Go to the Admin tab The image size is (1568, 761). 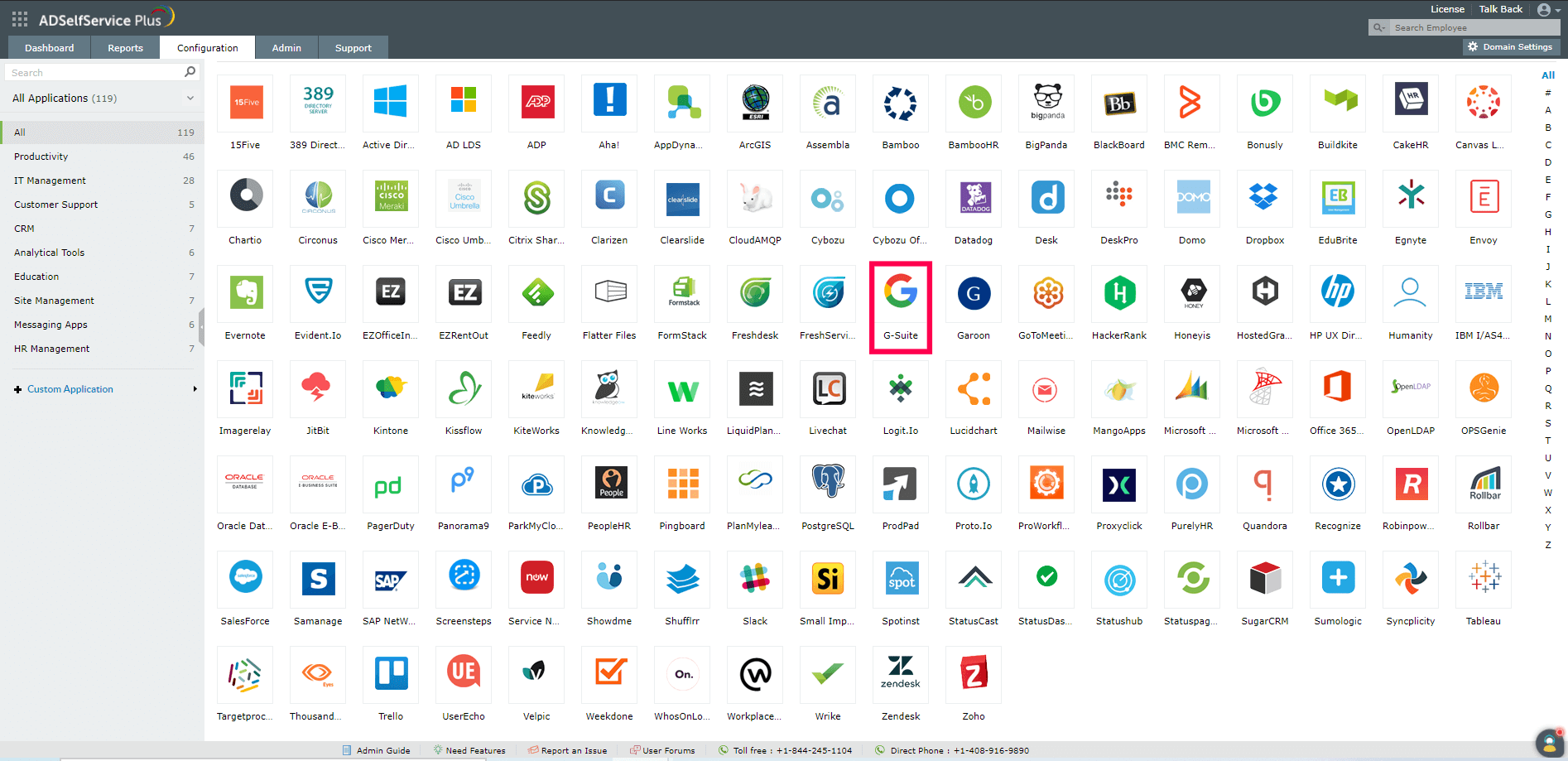click(x=286, y=48)
